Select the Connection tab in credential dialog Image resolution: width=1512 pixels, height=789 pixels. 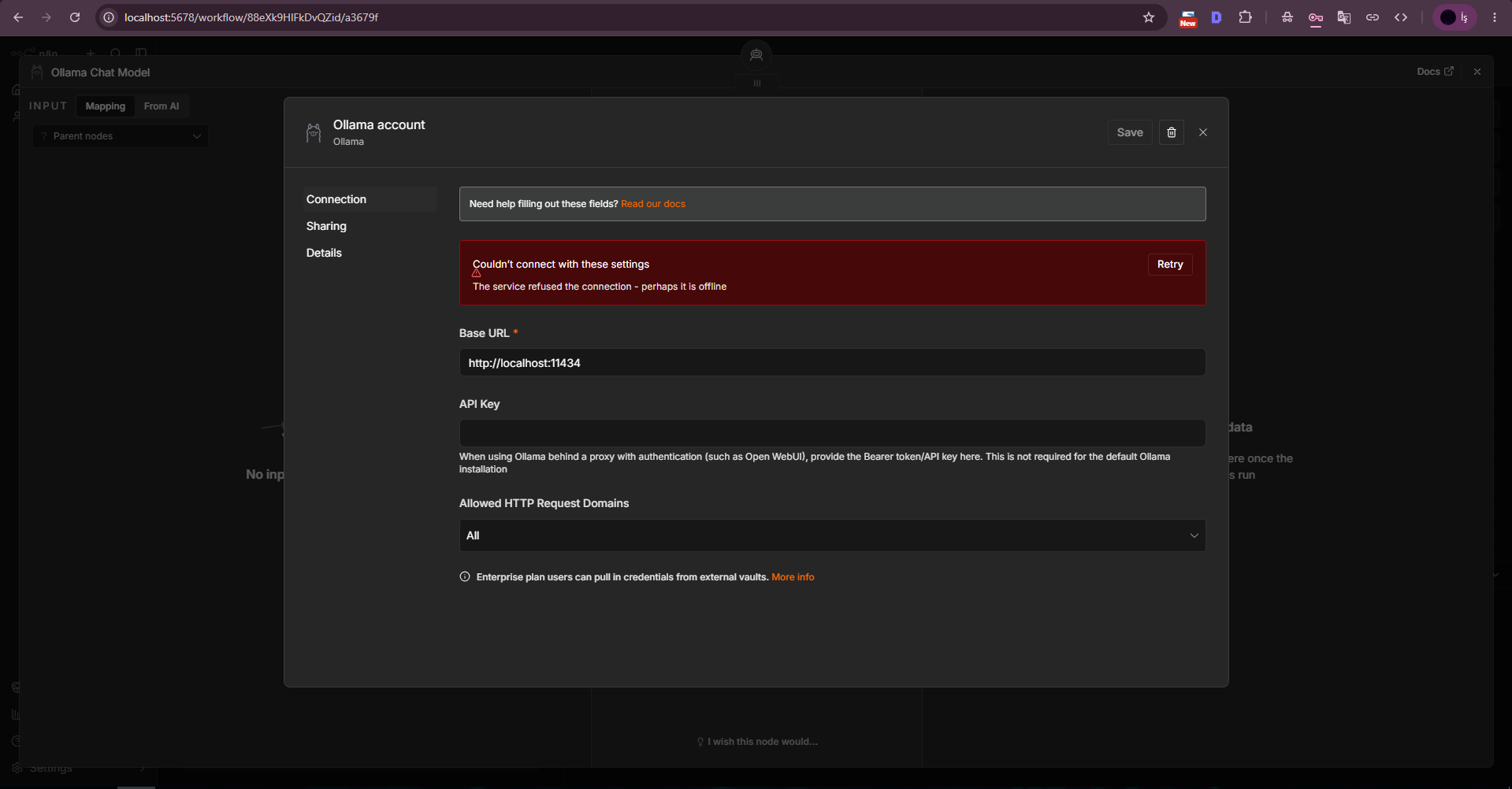coord(369,199)
